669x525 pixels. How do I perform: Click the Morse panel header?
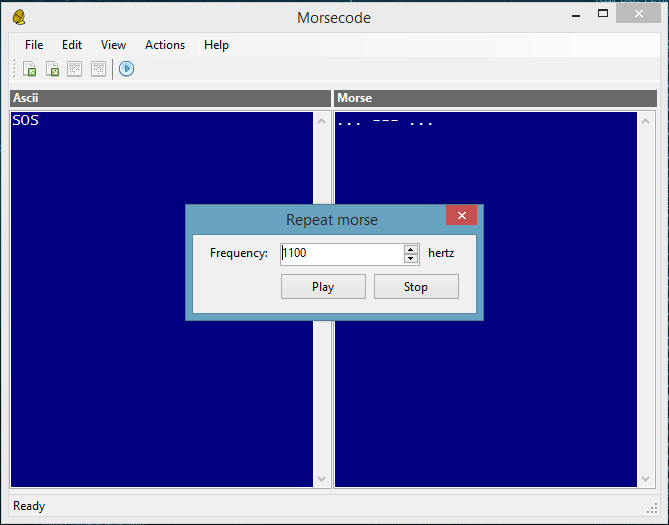[495, 98]
